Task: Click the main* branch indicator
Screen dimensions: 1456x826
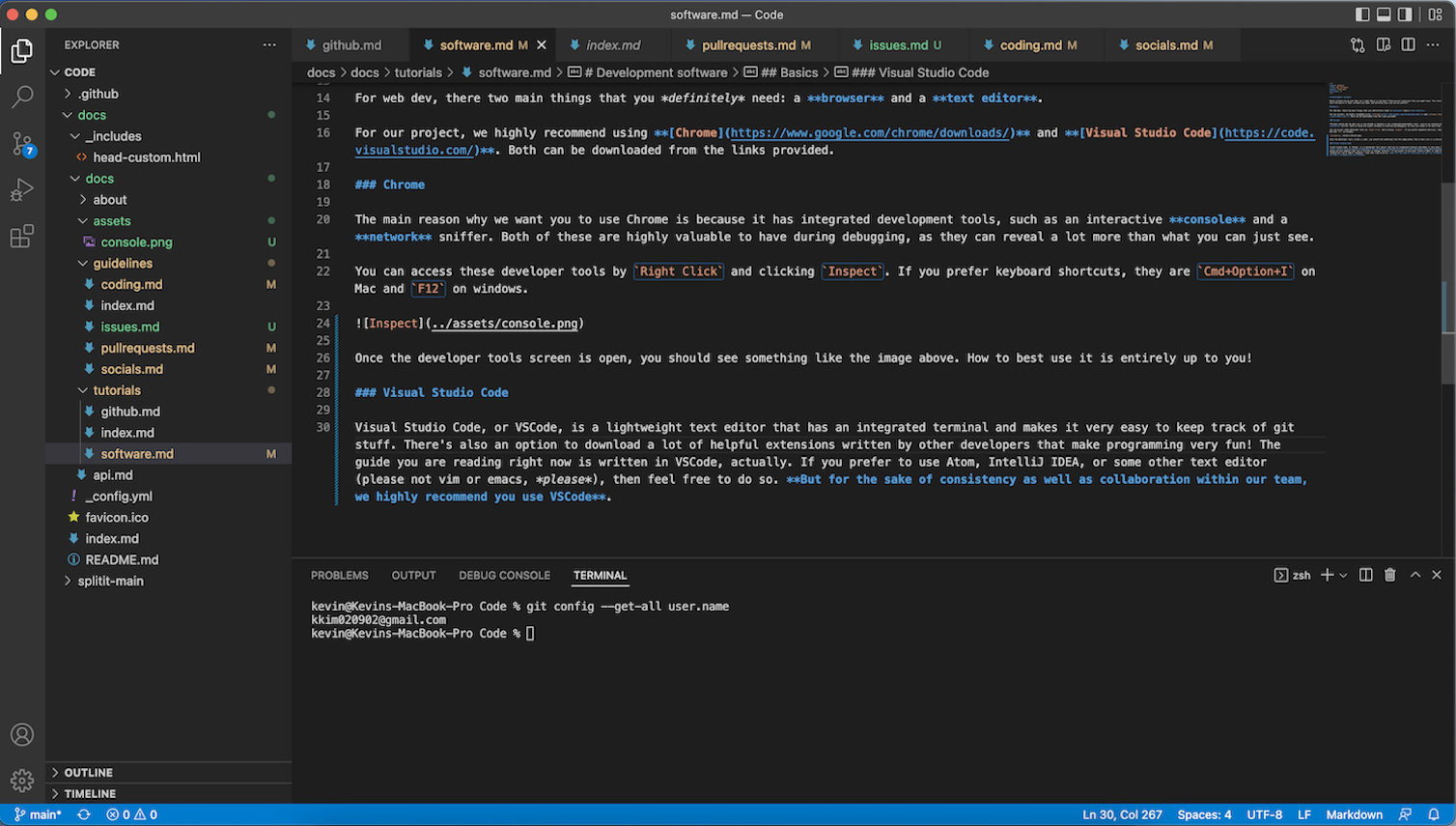Action: [38, 814]
